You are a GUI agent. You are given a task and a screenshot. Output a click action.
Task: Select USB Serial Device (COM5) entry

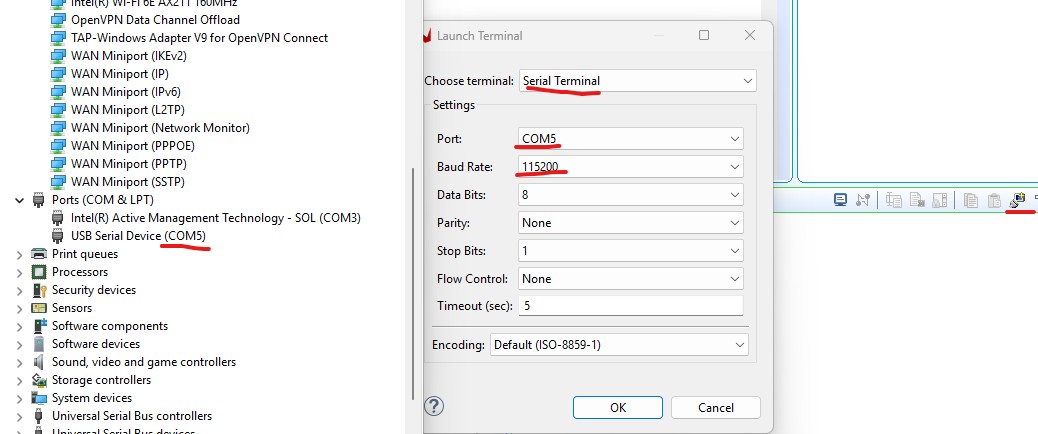[138, 236]
